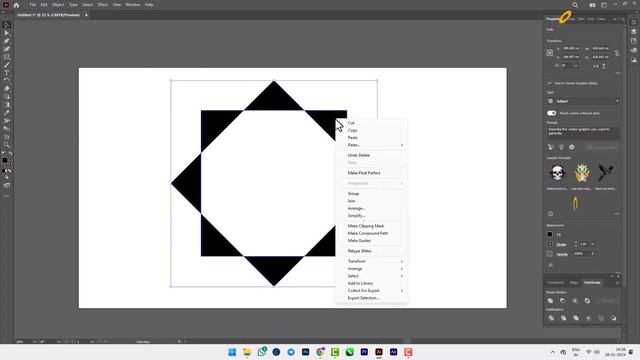Select the Pen tool
The height and width of the screenshot is (360, 640).
tap(7, 41)
